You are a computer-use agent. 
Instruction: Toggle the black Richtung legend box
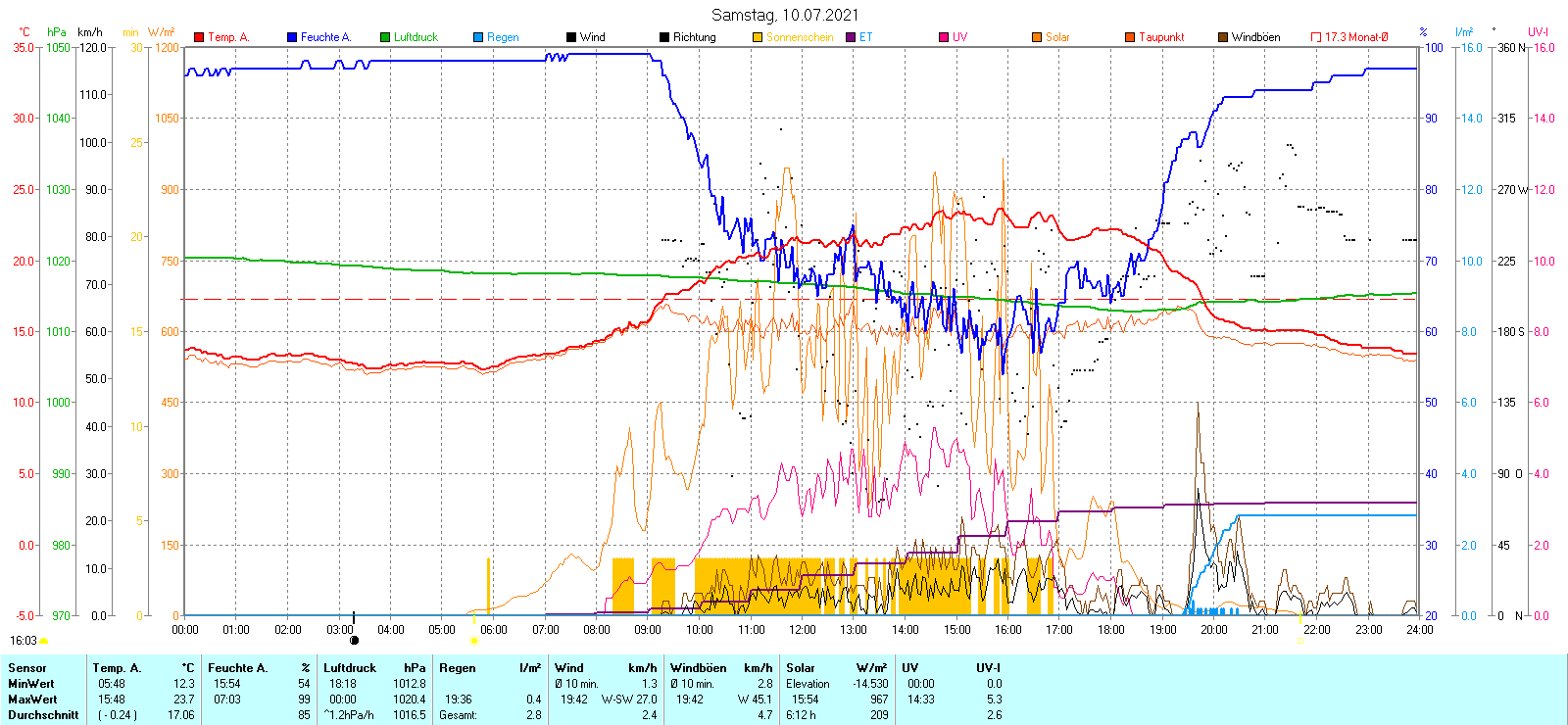664,37
